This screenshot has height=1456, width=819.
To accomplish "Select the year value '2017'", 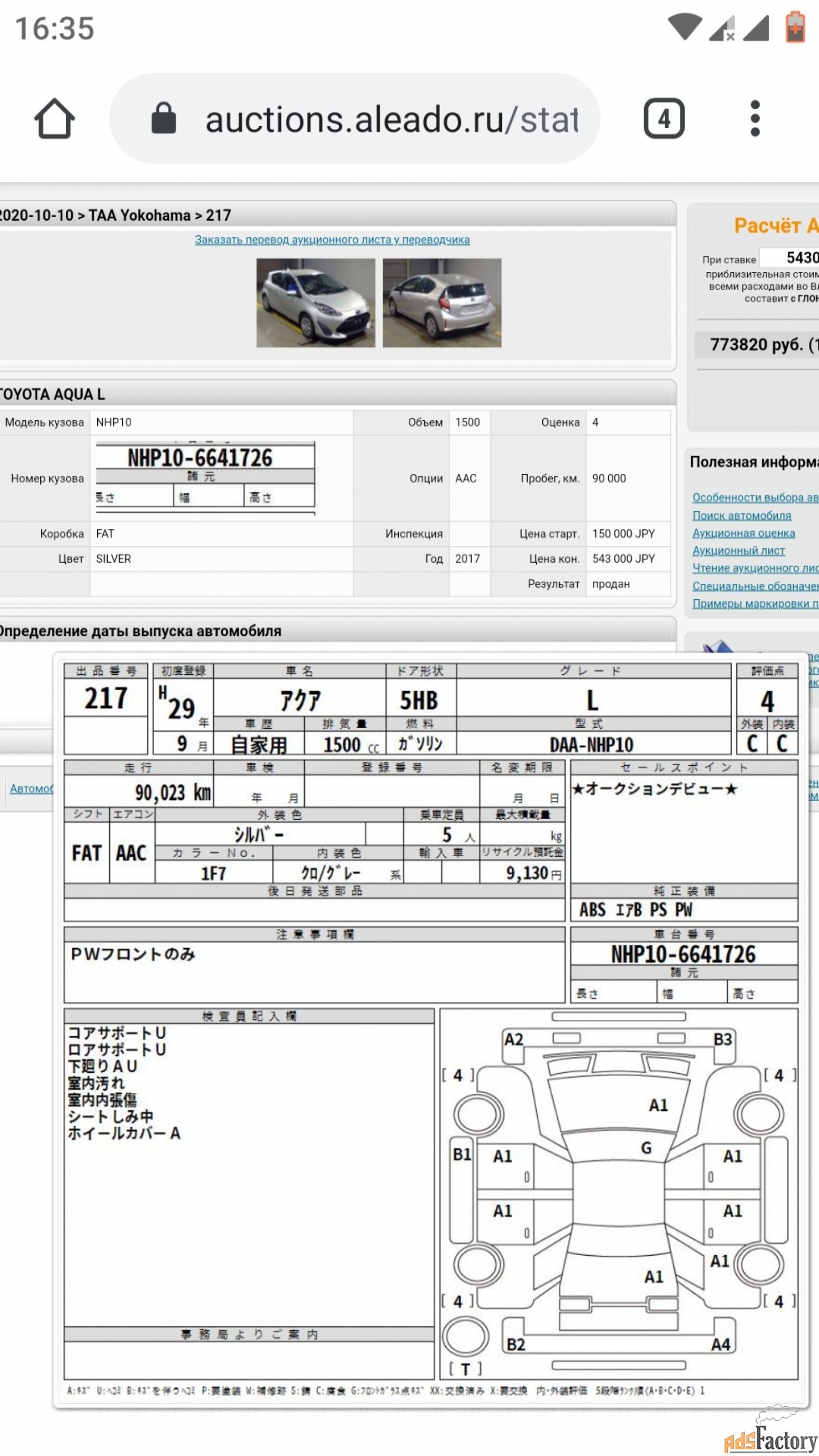I will point(467,559).
